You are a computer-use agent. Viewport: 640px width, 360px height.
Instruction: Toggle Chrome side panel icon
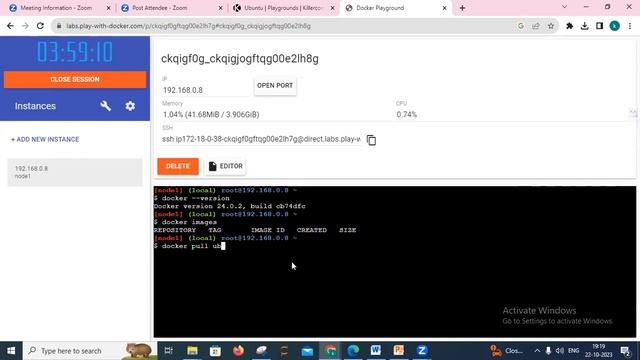click(x=599, y=26)
